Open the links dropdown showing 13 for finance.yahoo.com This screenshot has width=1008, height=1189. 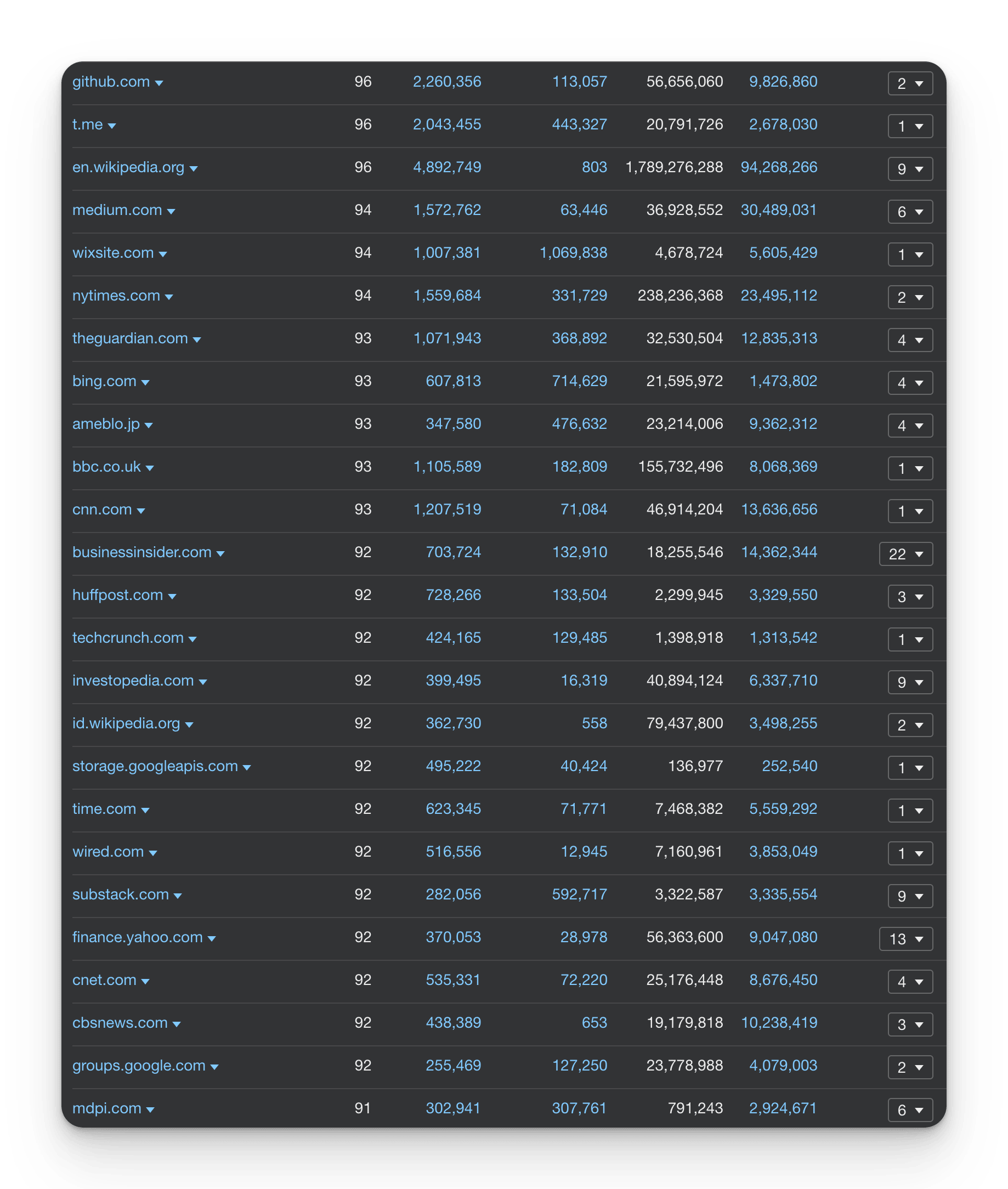point(905,939)
